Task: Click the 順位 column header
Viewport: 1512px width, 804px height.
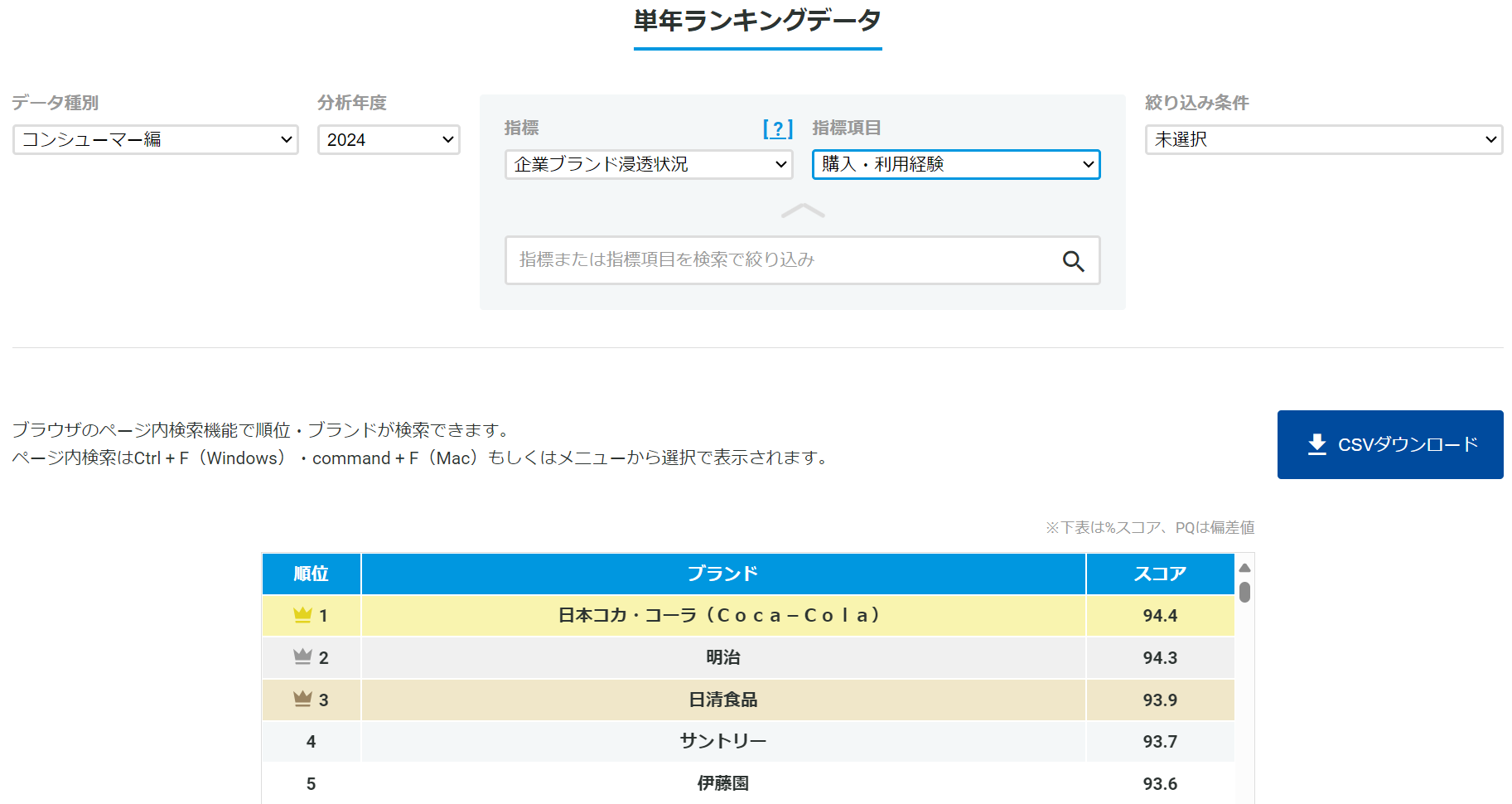Action: tap(312, 574)
